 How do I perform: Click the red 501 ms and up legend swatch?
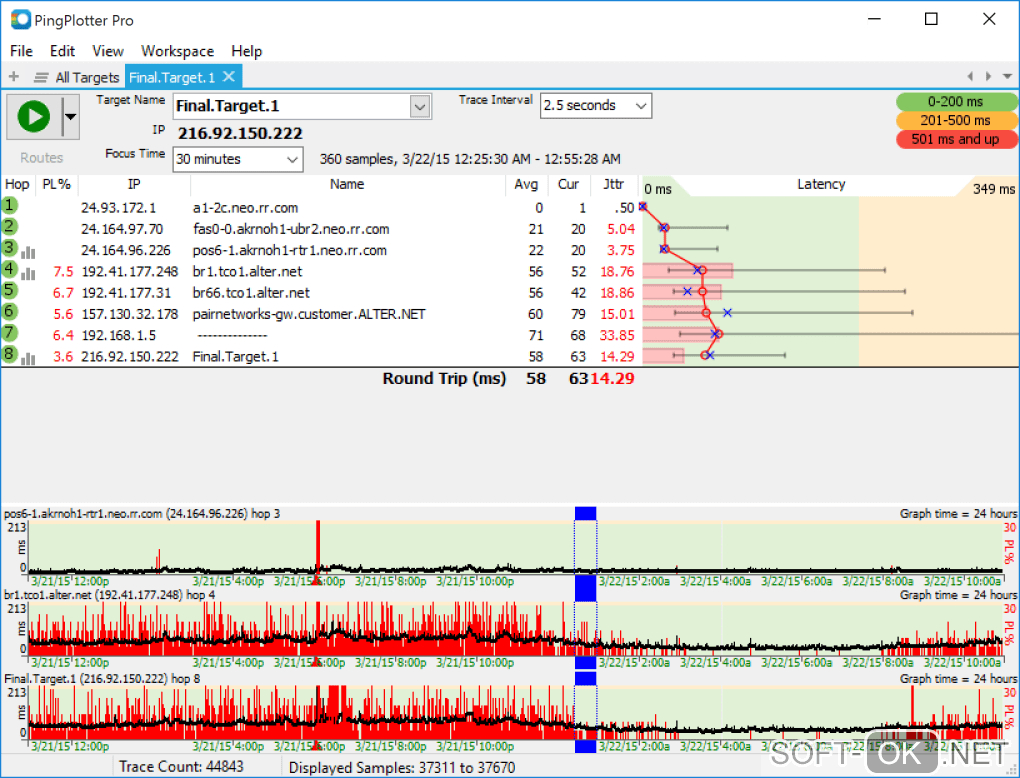coord(954,139)
